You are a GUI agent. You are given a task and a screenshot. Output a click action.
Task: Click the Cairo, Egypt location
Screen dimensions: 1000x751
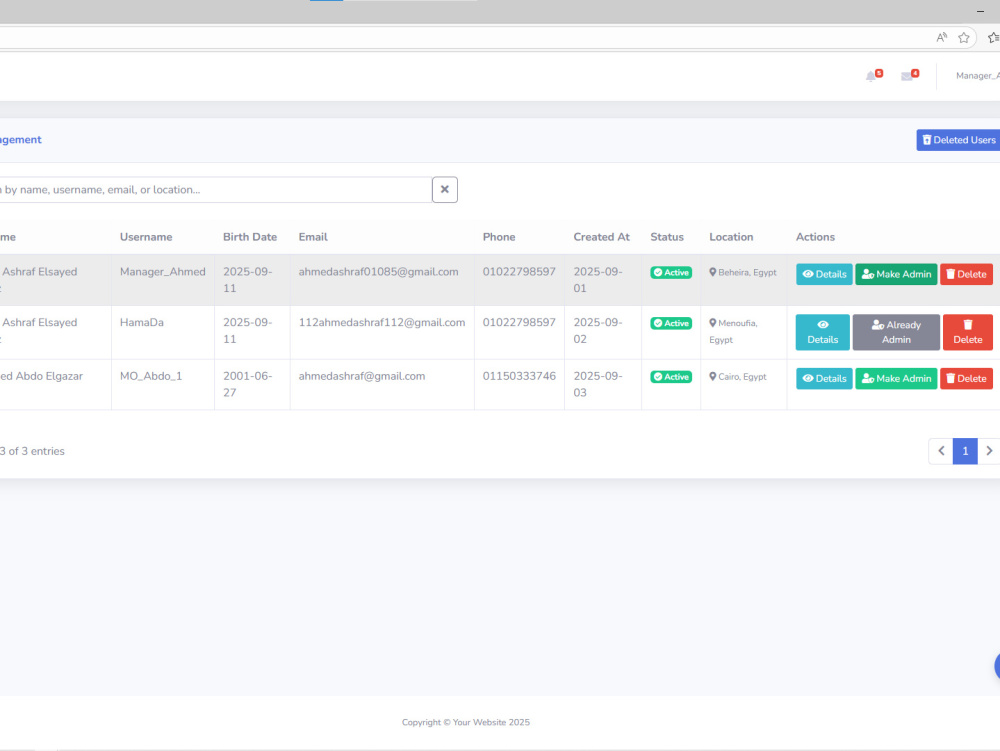[738, 377]
